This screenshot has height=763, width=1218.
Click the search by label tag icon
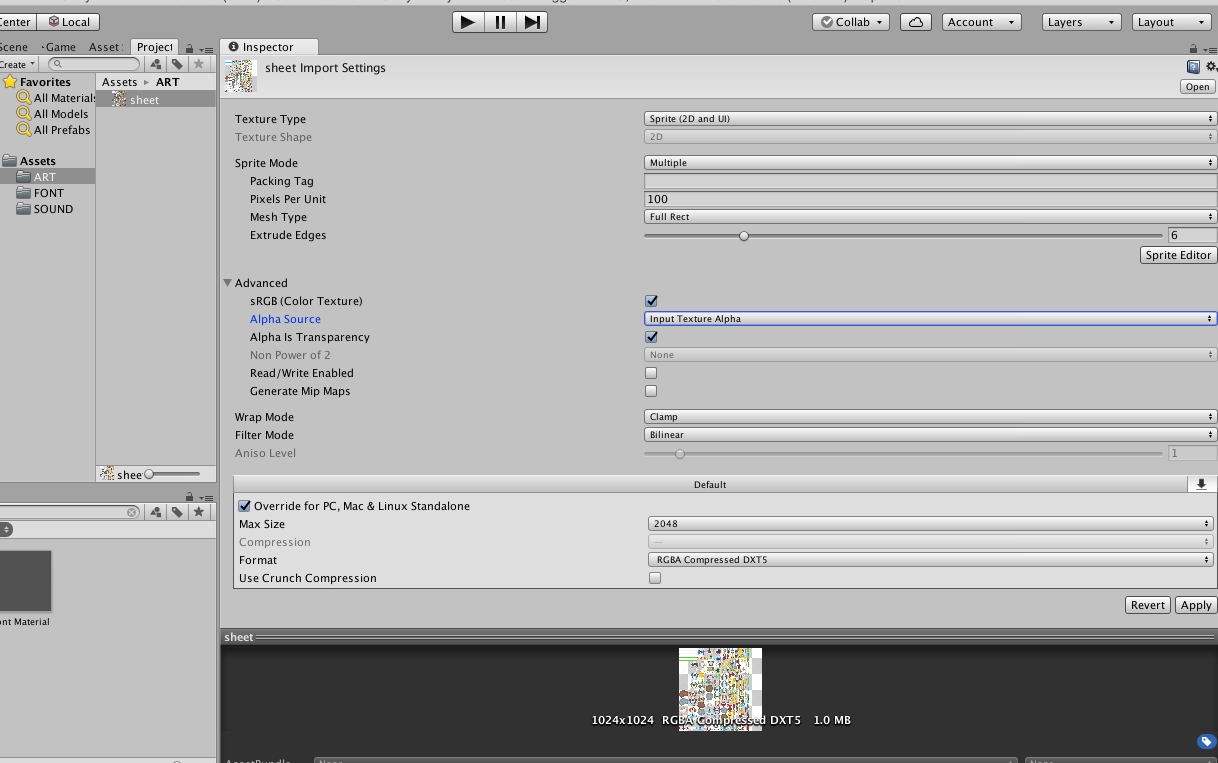point(177,63)
